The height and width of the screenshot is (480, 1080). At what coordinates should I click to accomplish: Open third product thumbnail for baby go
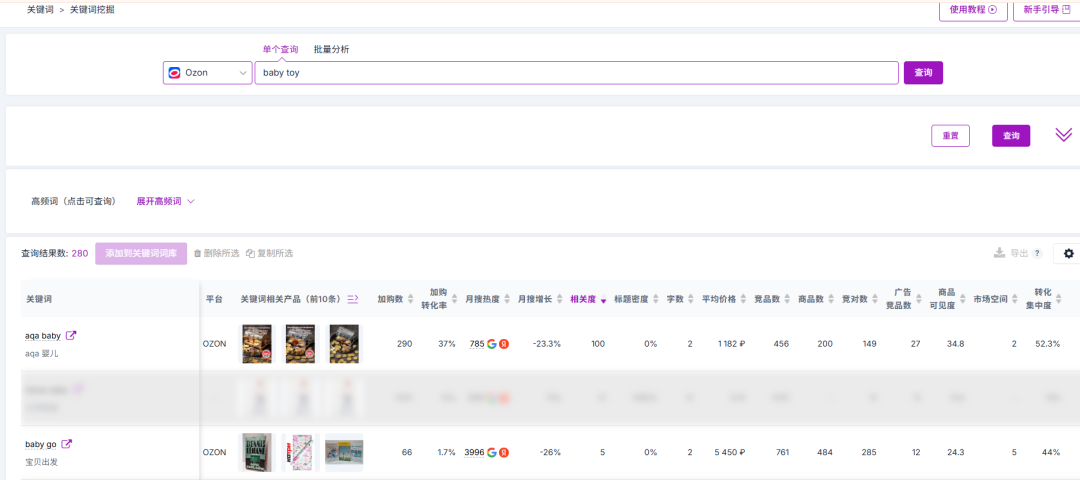tap(344, 452)
